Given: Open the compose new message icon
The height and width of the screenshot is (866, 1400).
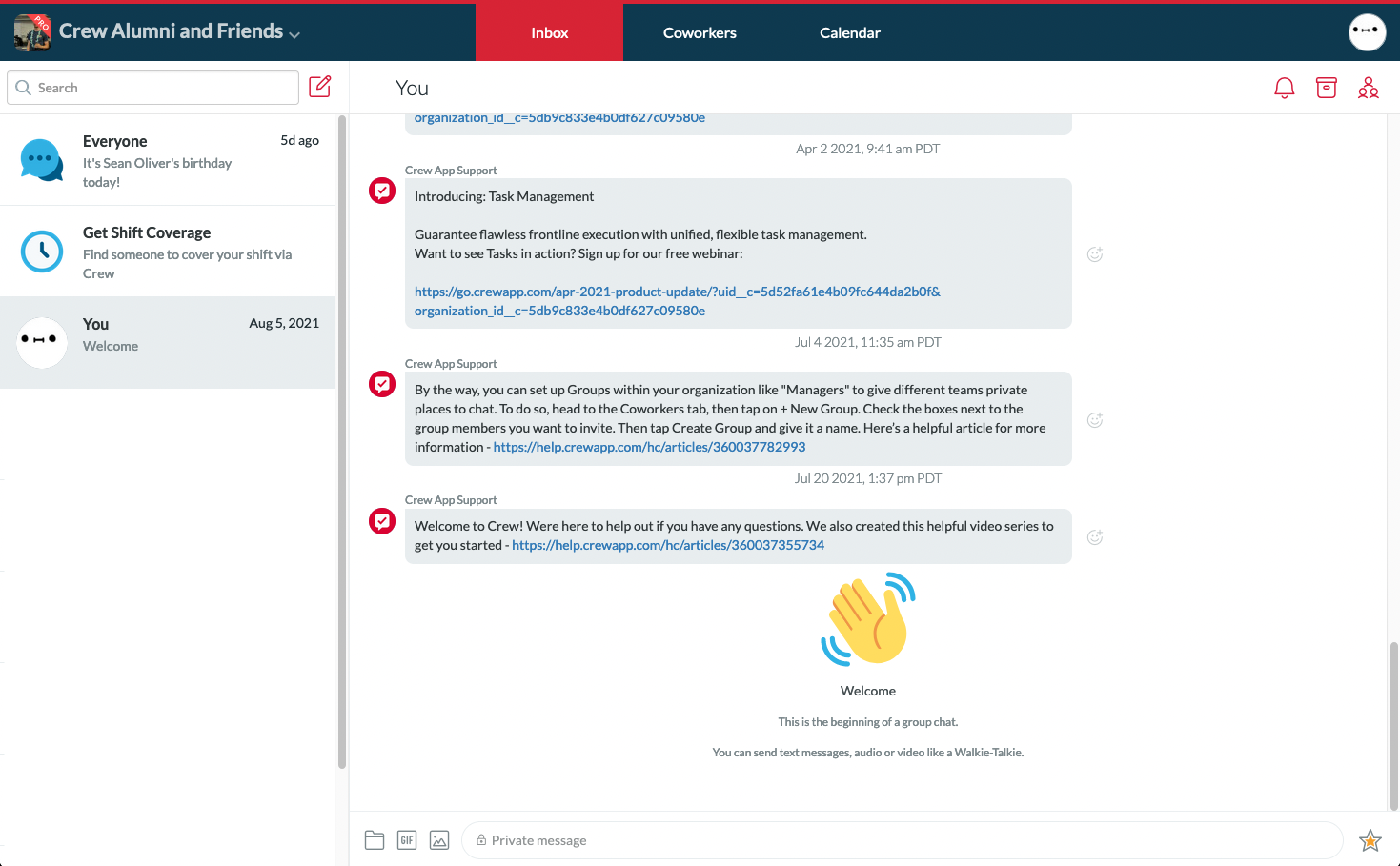Looking at the screenshot, I should pos(319,86).
